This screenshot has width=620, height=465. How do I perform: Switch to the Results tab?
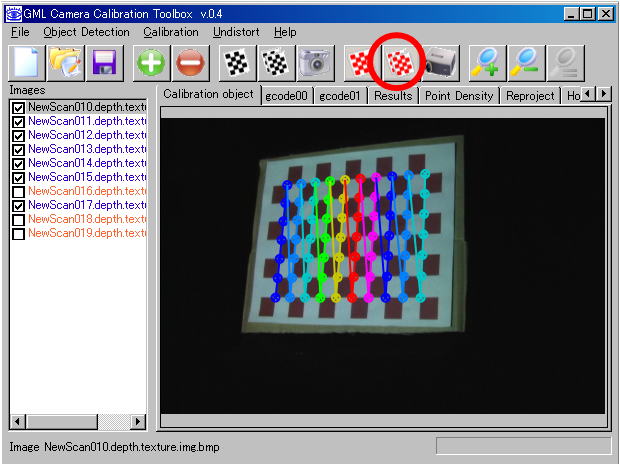[393, 96]
